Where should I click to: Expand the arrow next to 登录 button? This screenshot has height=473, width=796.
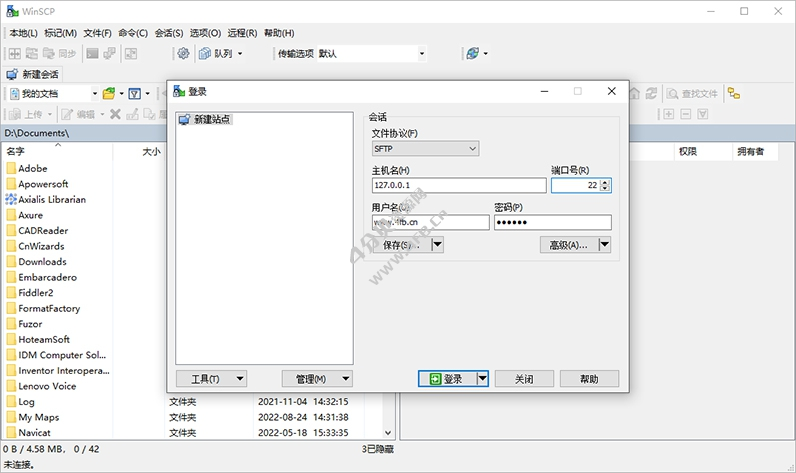482,379
